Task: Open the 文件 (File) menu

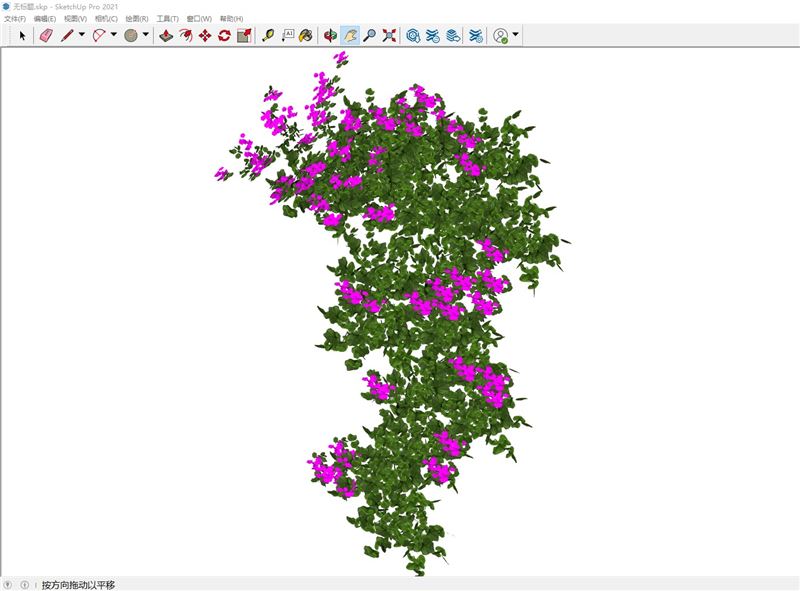Action: [x=13, y=16]
